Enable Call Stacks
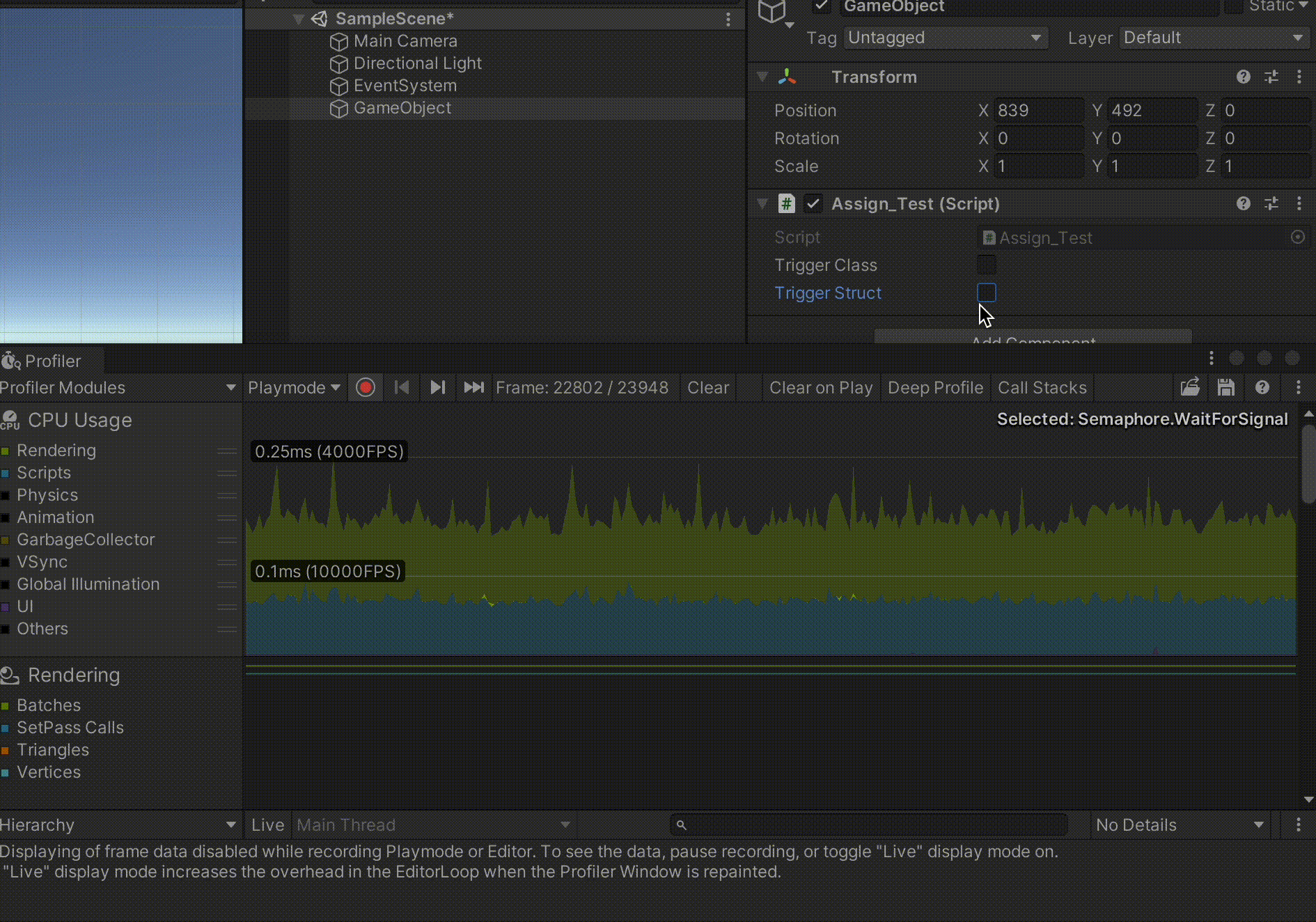The height and width of the screenshot is (922, 1316). (1042, 387)
